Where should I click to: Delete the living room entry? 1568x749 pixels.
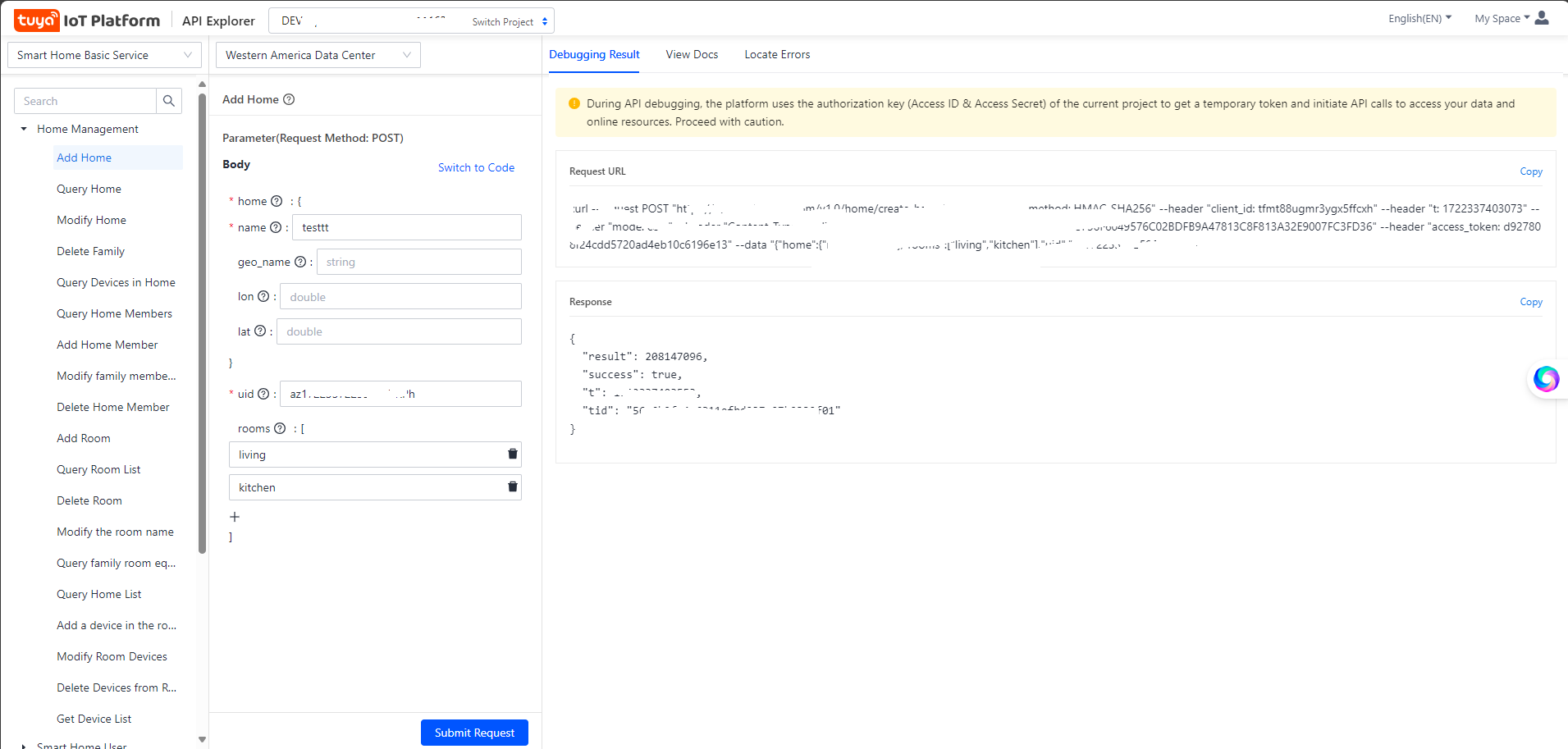513,454
